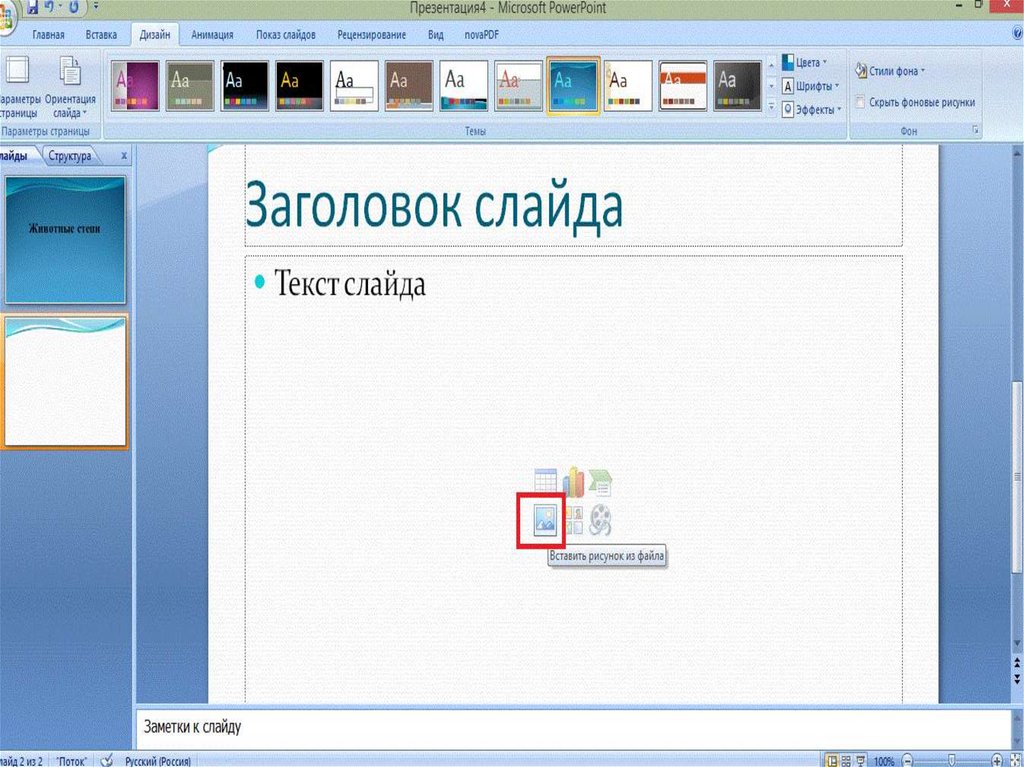Apply the purple-magenta theme
1024x767 pixels.
pyautogui.click(x=135, y=86)
